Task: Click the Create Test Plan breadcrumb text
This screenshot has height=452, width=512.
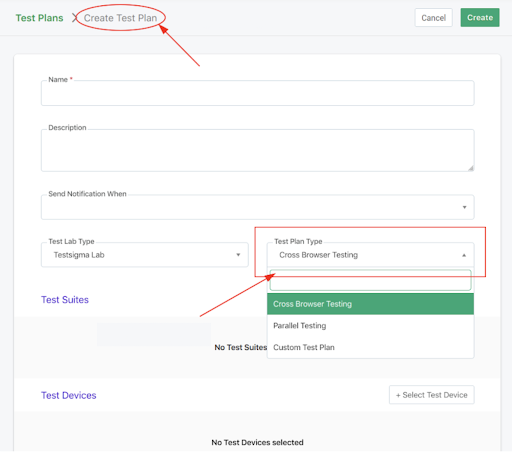Action: point(120,18)
